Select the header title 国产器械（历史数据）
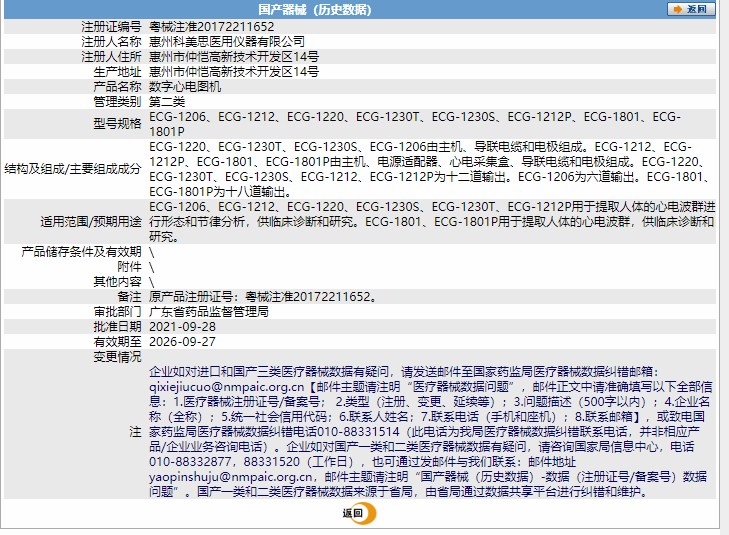This screenshot has width=729, height=535. pos(315,9)
